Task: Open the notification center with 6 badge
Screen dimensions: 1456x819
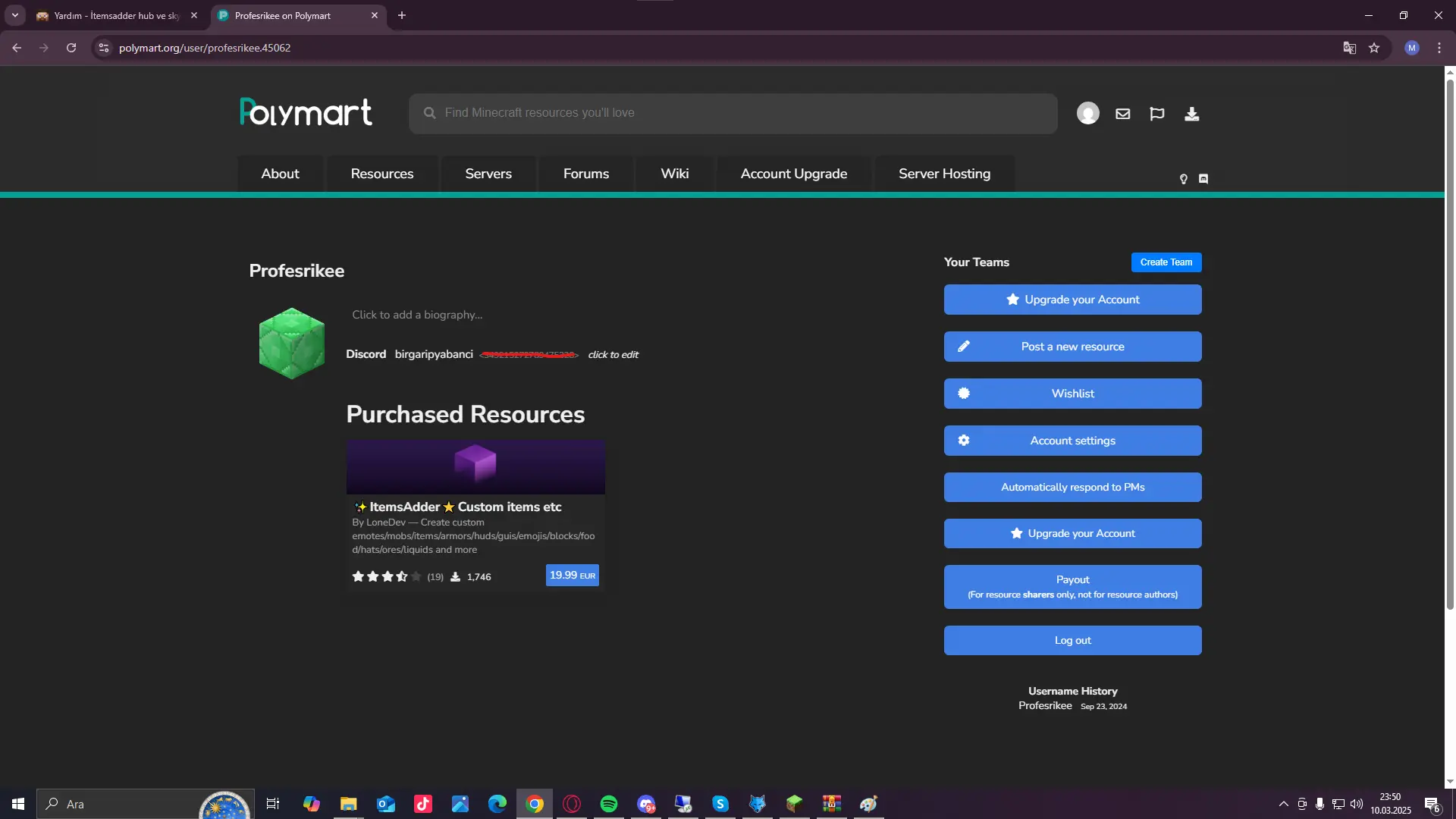Action: (x=1432, y=805)
